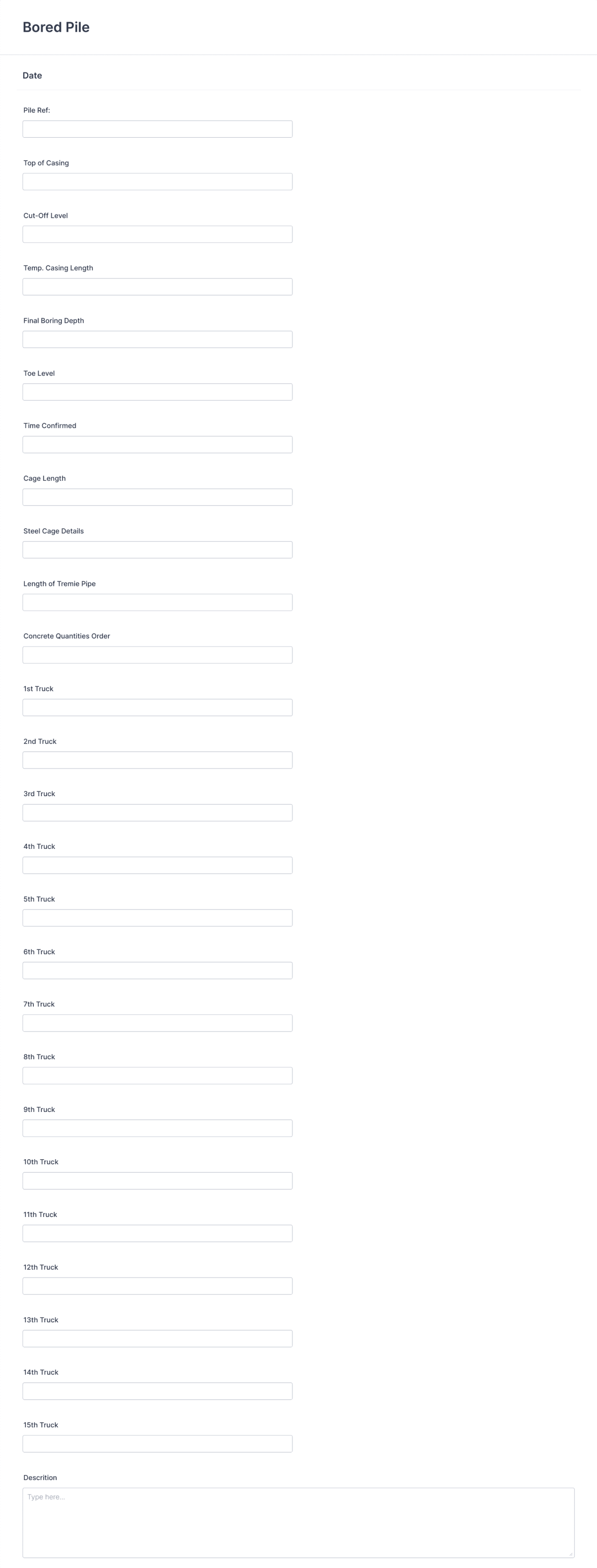Click the Pile Ref input field

(x=157, y=128)
